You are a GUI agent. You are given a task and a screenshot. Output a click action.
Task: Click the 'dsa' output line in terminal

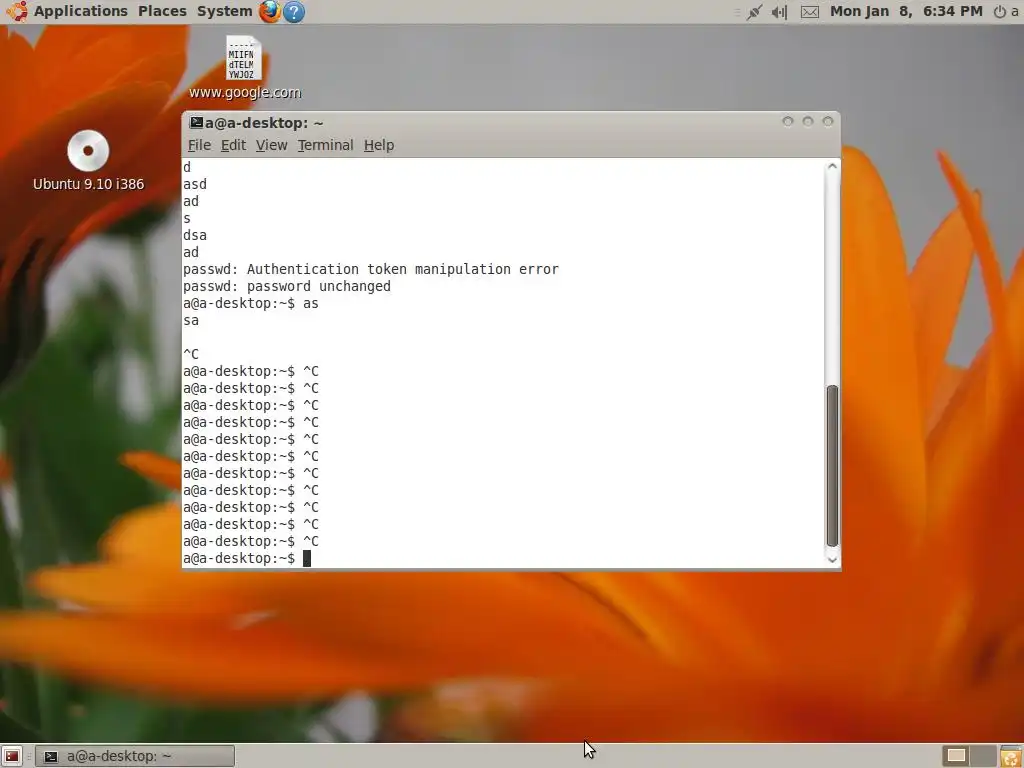click(x=195, y=235)
